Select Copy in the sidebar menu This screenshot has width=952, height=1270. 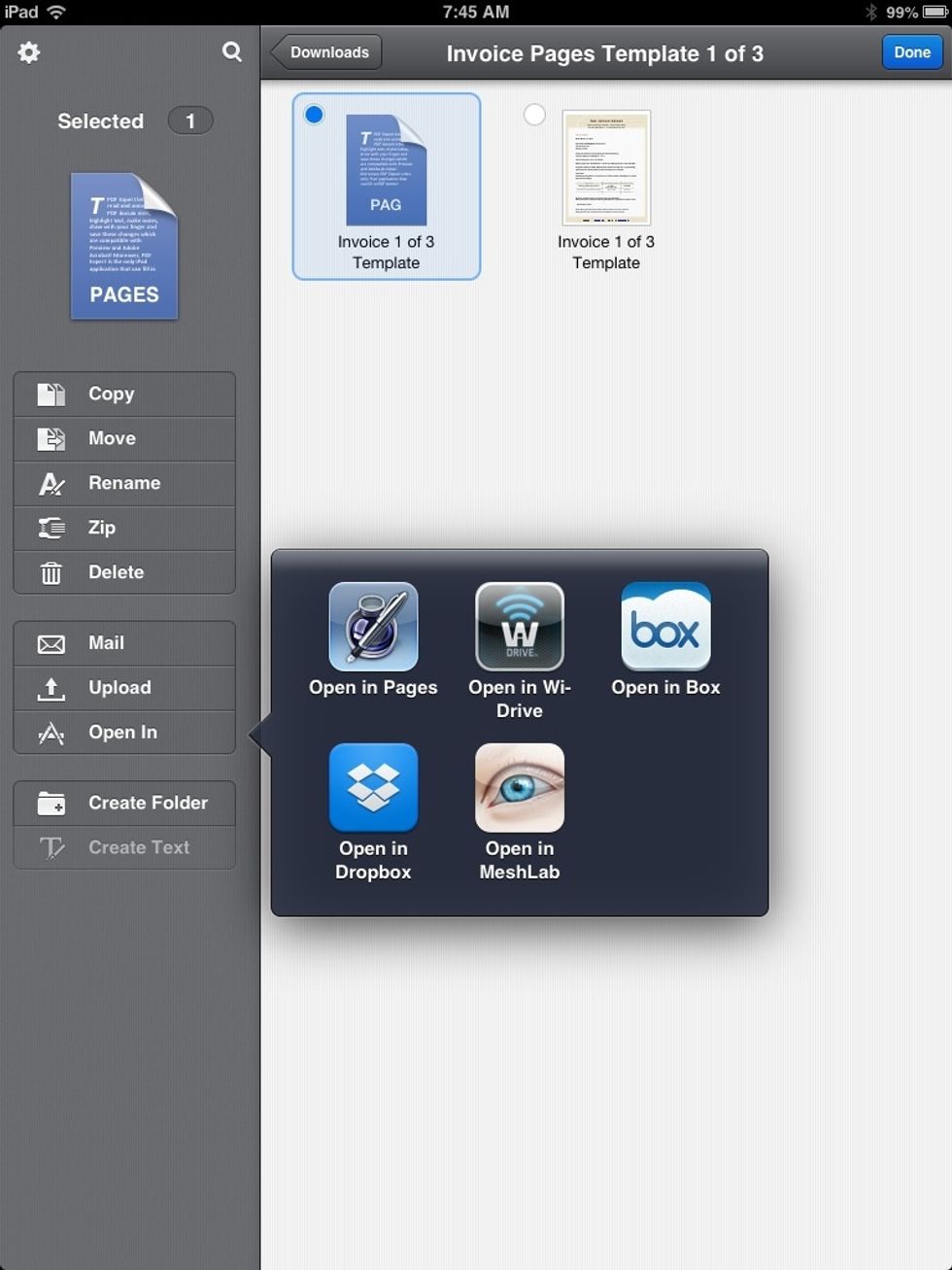pos(124,395)
